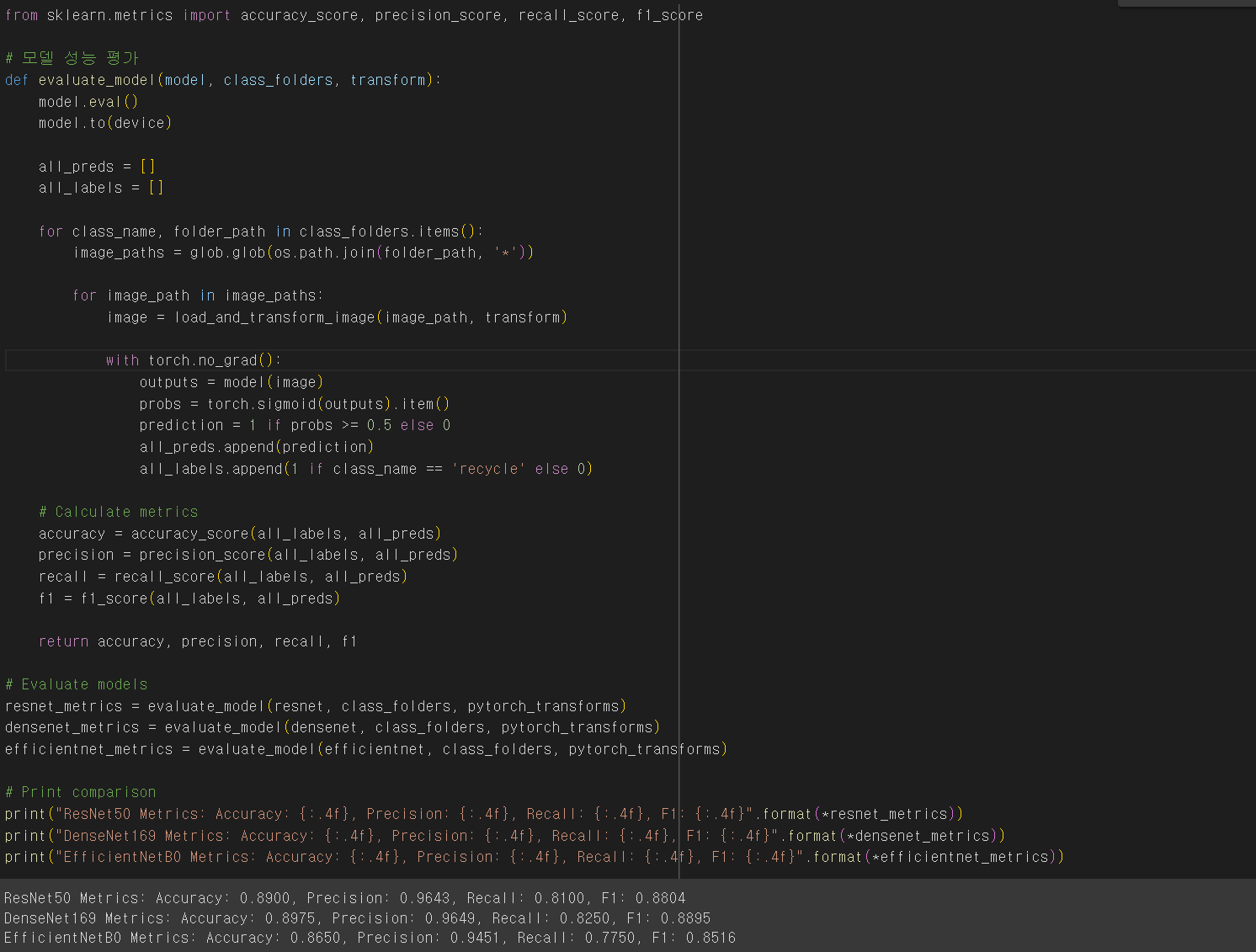The image size is (1256, 952).
Task: Click the 'resnet_metrics = evaluate_model' line
Action: pyautogui.click(x=316, y=706)
